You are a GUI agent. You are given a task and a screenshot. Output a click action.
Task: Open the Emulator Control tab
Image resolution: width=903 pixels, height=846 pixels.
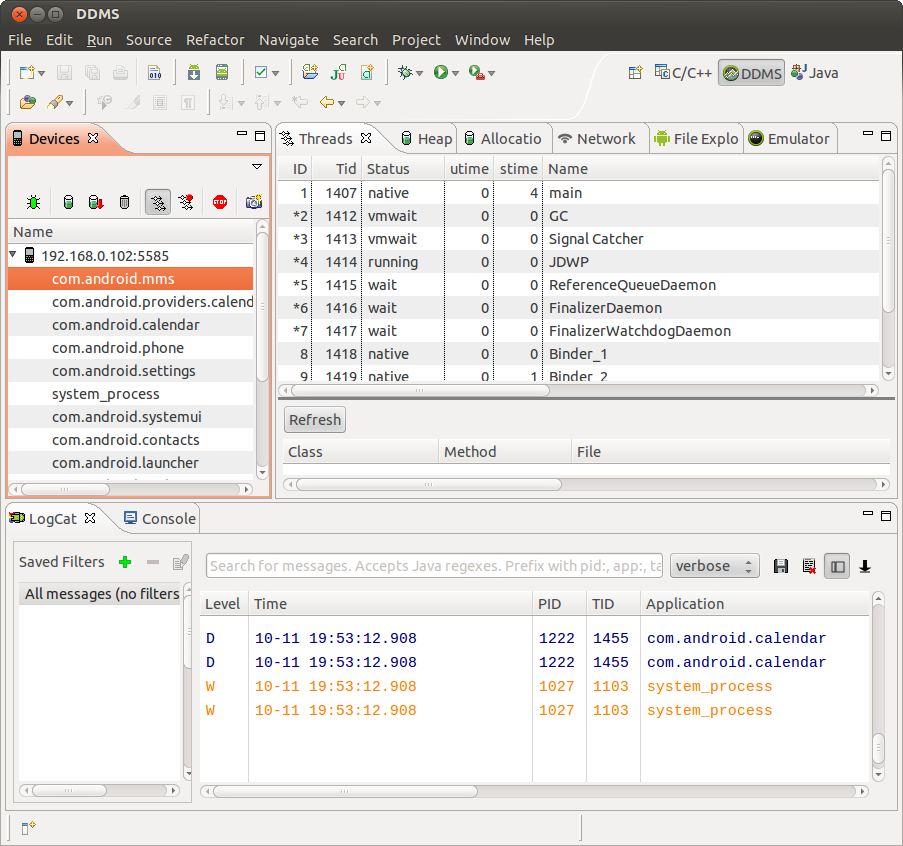790,139
